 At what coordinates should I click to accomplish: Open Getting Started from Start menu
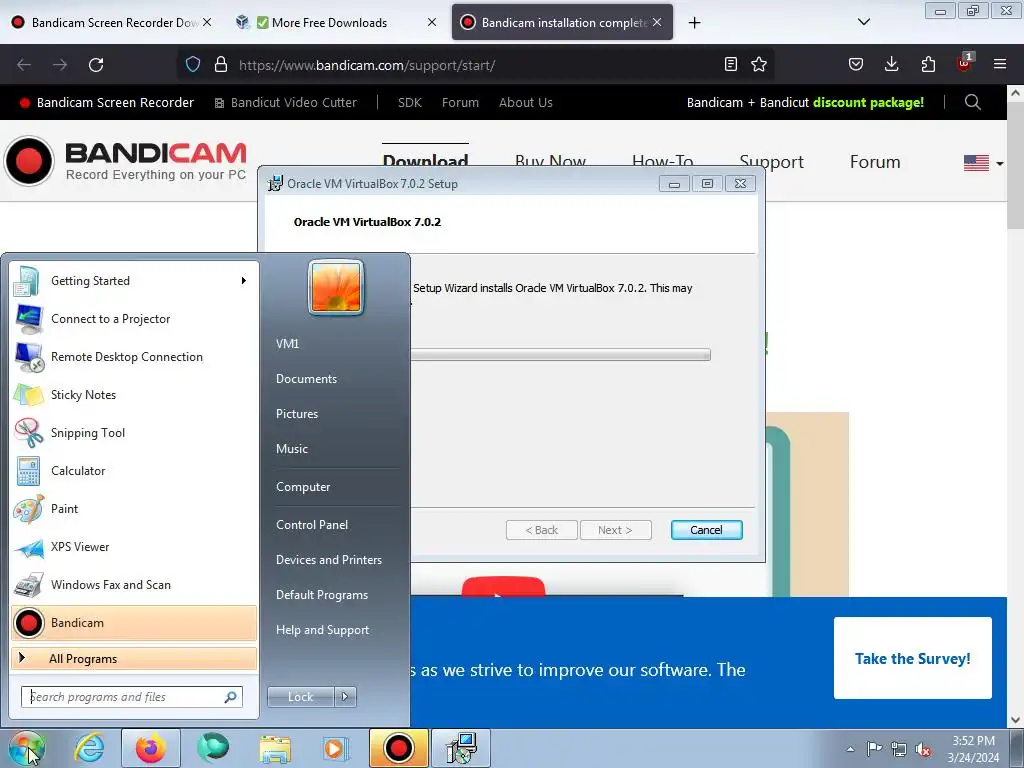pos(134,281)
